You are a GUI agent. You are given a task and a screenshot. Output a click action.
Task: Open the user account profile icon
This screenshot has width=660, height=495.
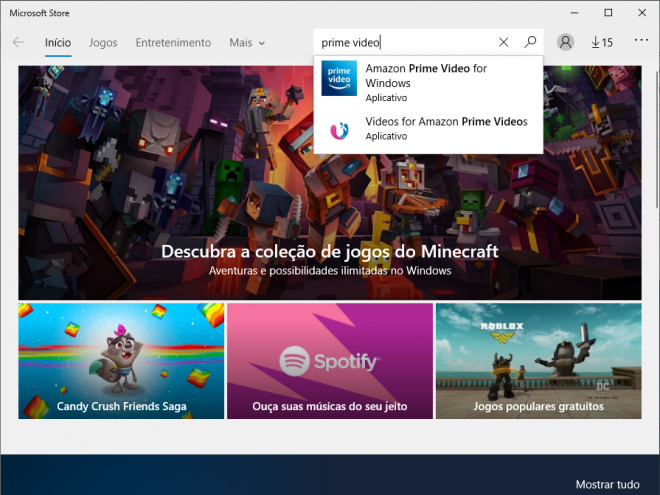pos(565,42)
